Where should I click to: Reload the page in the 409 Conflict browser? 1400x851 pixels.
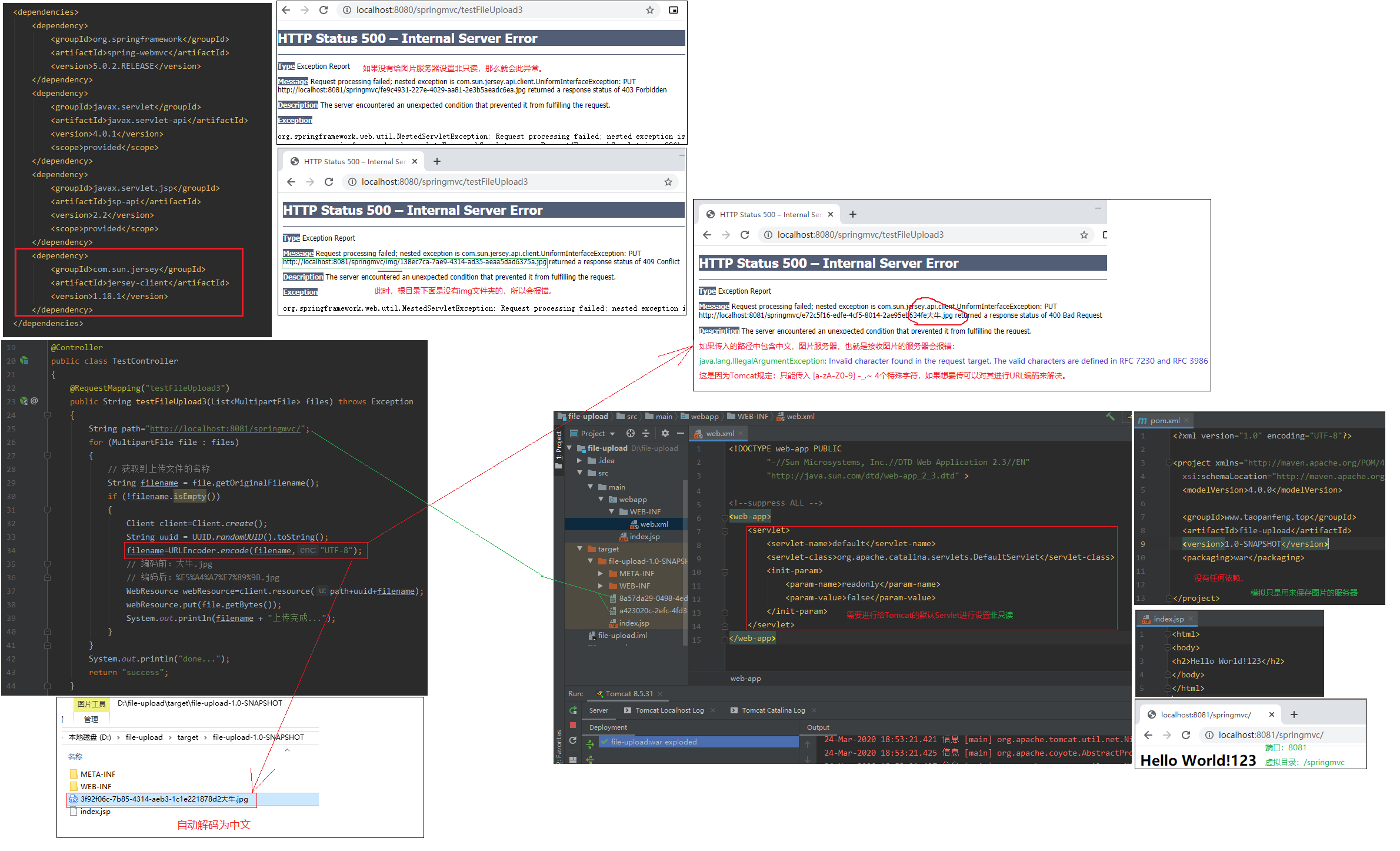coord(329,182)
